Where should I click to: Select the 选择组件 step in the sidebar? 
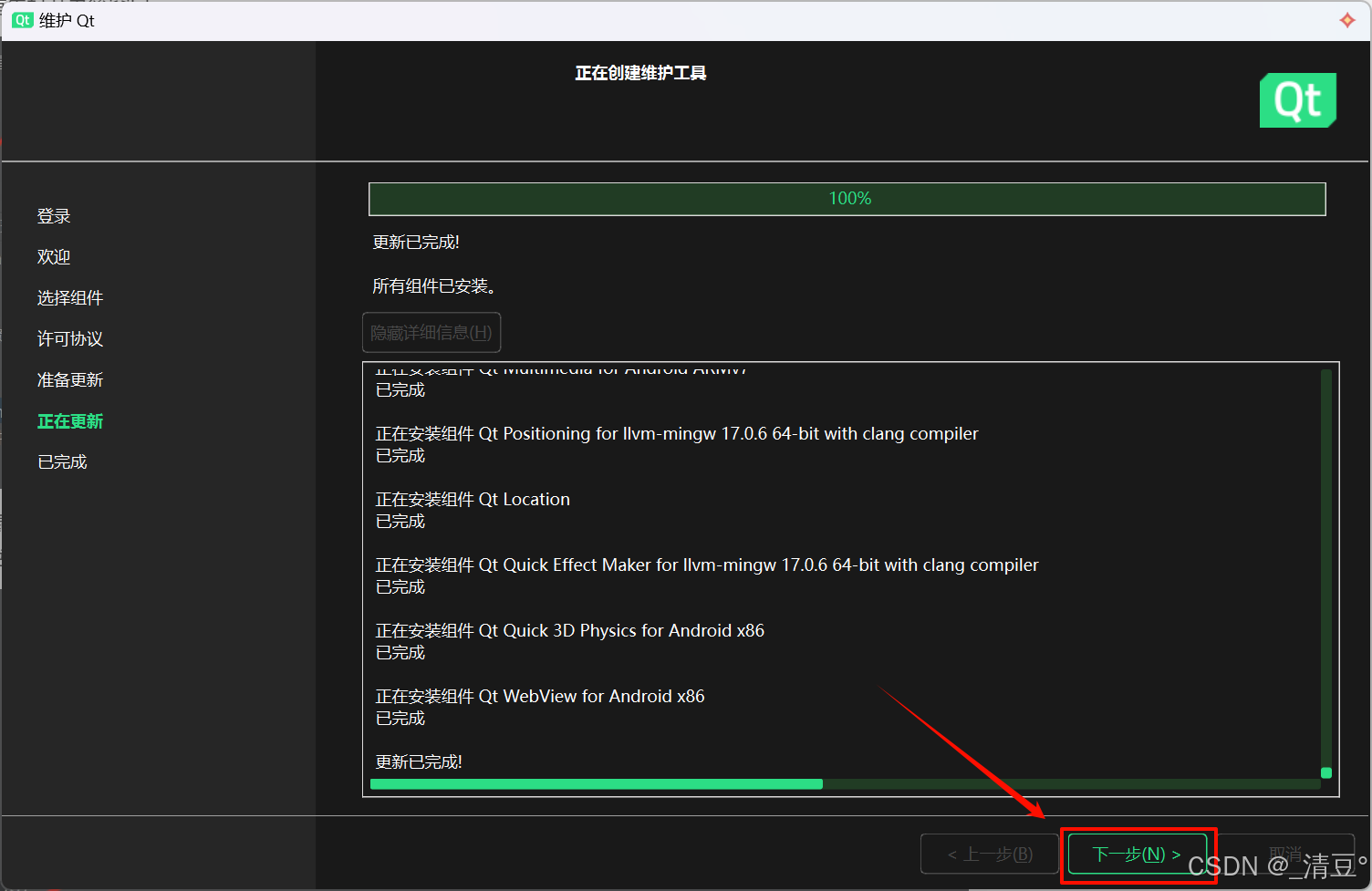pos(70,298)
